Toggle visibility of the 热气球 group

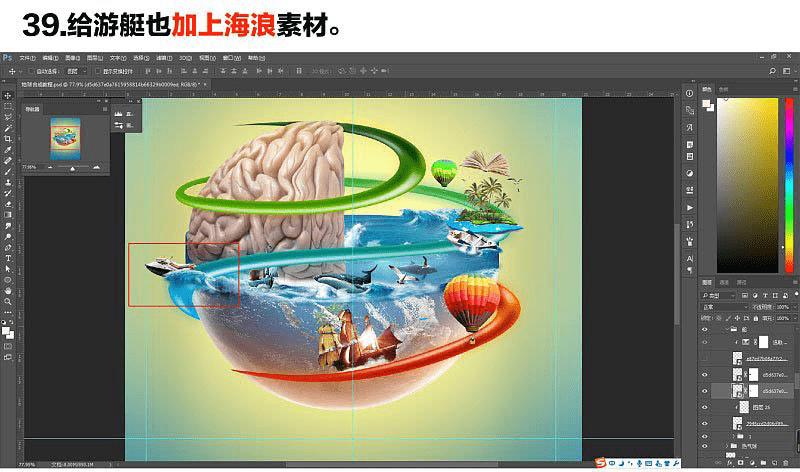[705, 446]
